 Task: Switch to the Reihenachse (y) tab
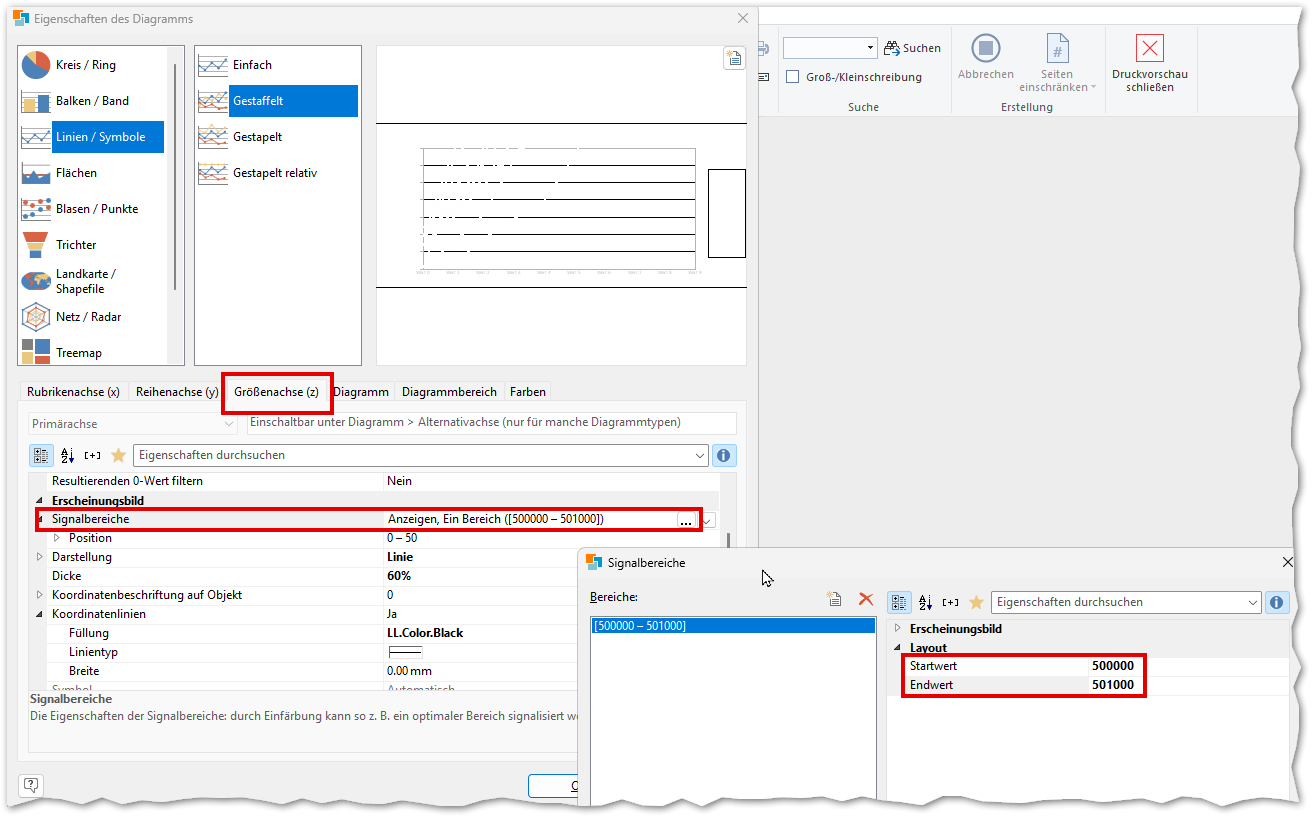177,392
